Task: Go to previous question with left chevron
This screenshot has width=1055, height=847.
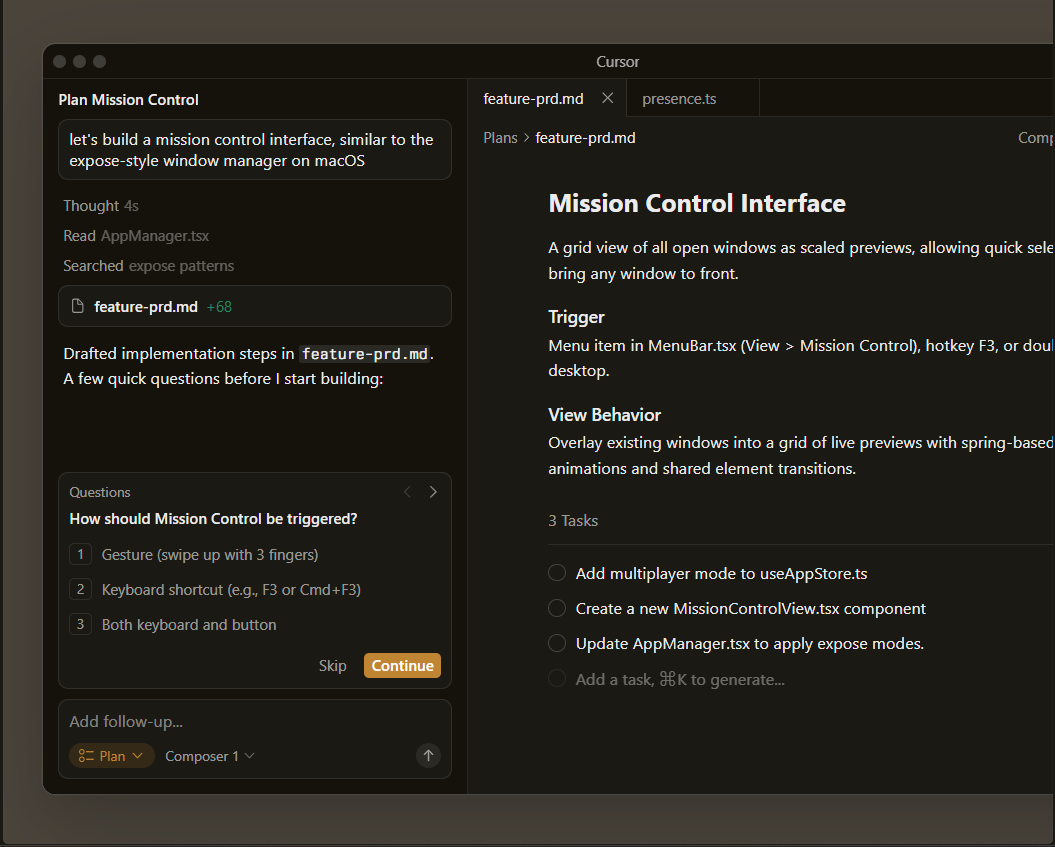Action: (x=407, y=492)
